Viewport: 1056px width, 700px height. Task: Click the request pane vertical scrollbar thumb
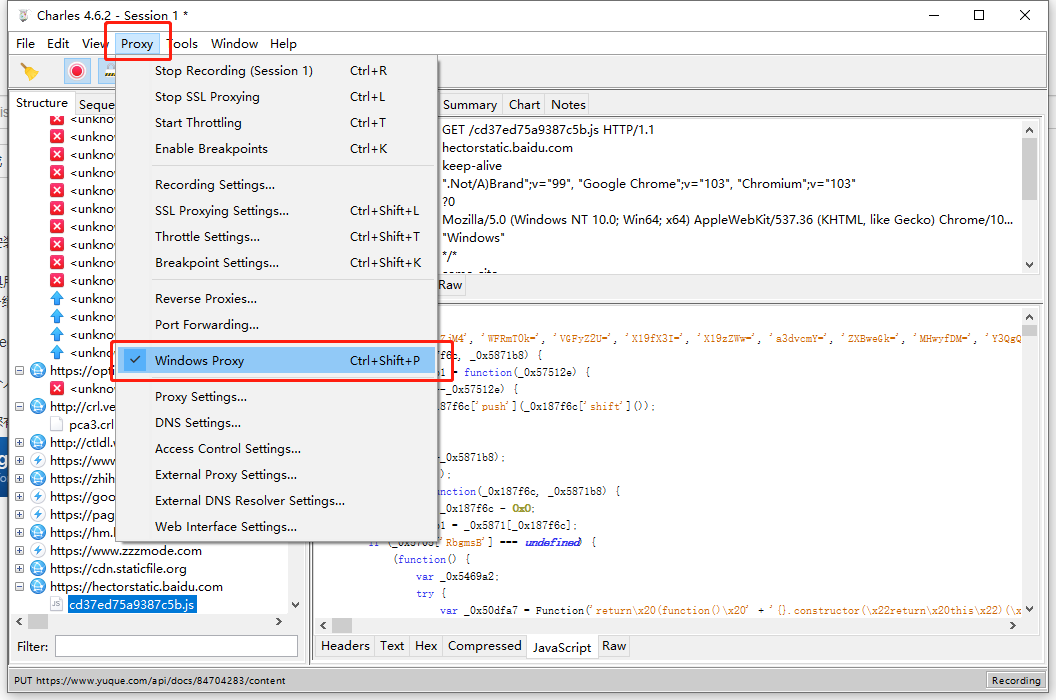click(x=1029, y=169)
